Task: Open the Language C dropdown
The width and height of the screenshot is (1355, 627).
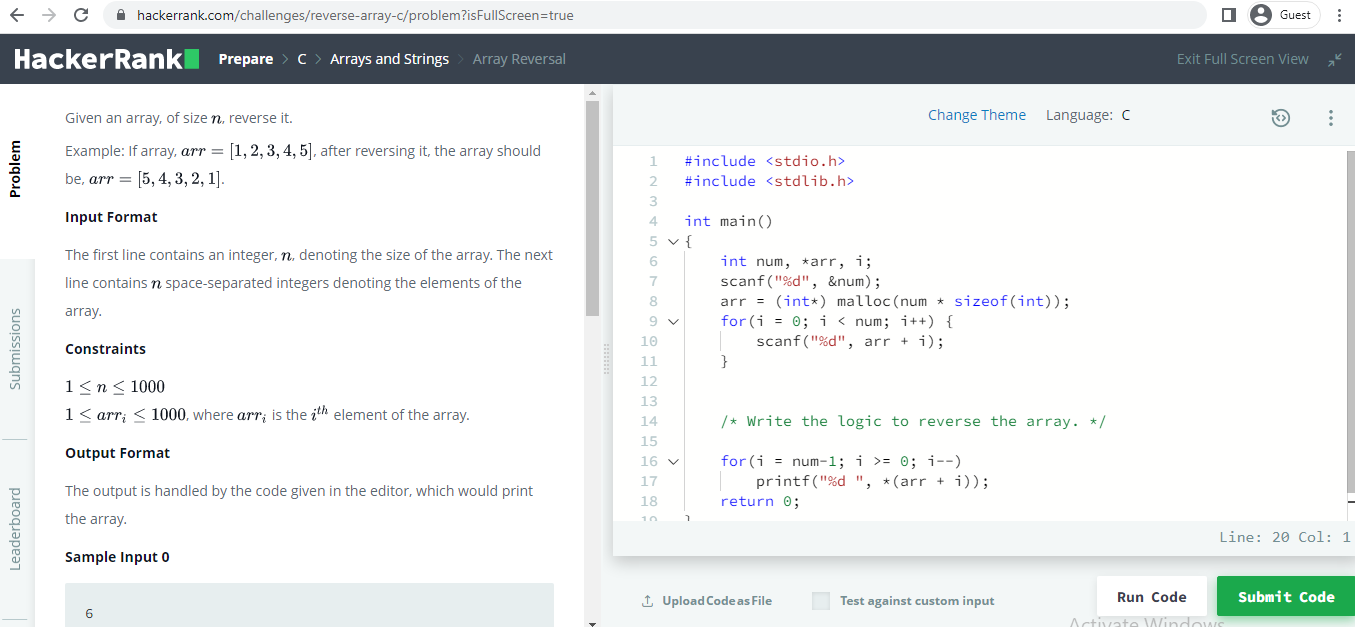Action: point(1088,115)
